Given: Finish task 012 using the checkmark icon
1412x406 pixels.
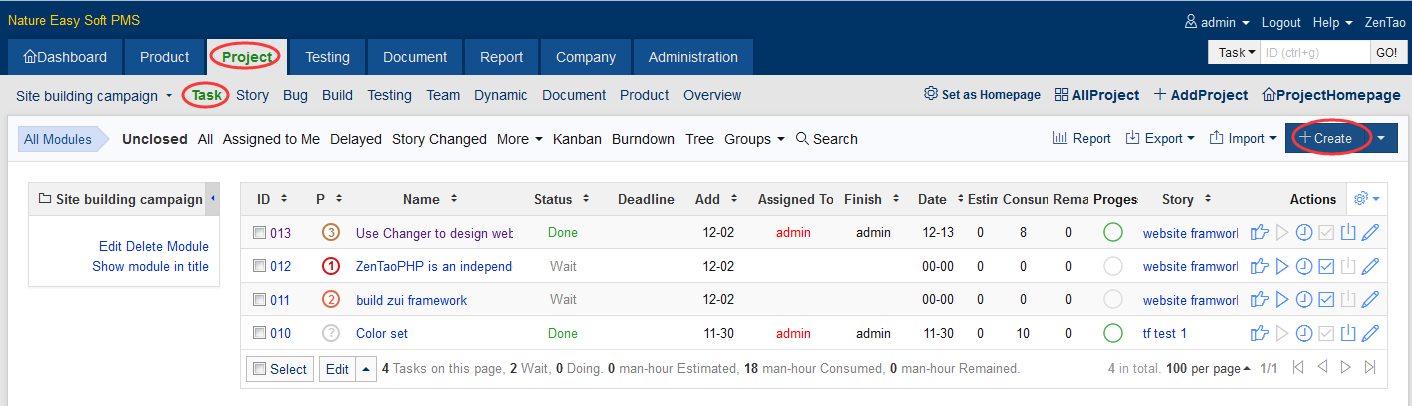Looking at the screenshot, I should [x=1326, y=267].
